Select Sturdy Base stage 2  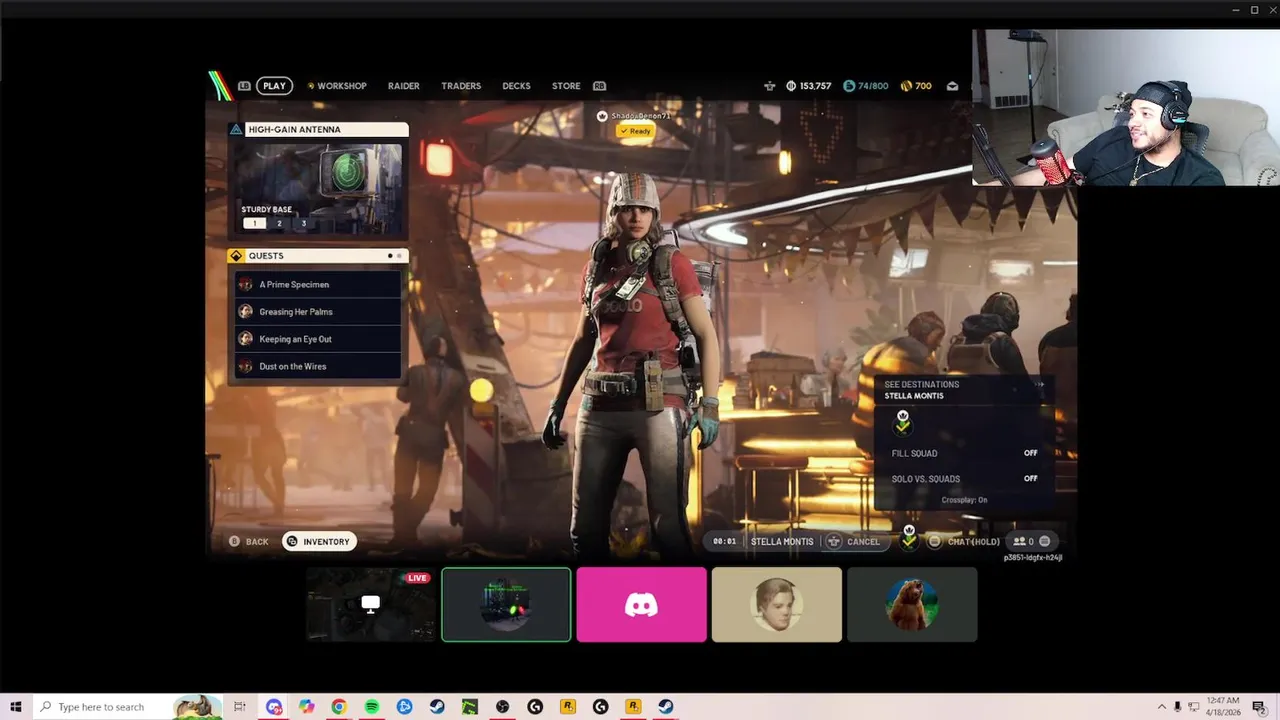tap(279, 223)
